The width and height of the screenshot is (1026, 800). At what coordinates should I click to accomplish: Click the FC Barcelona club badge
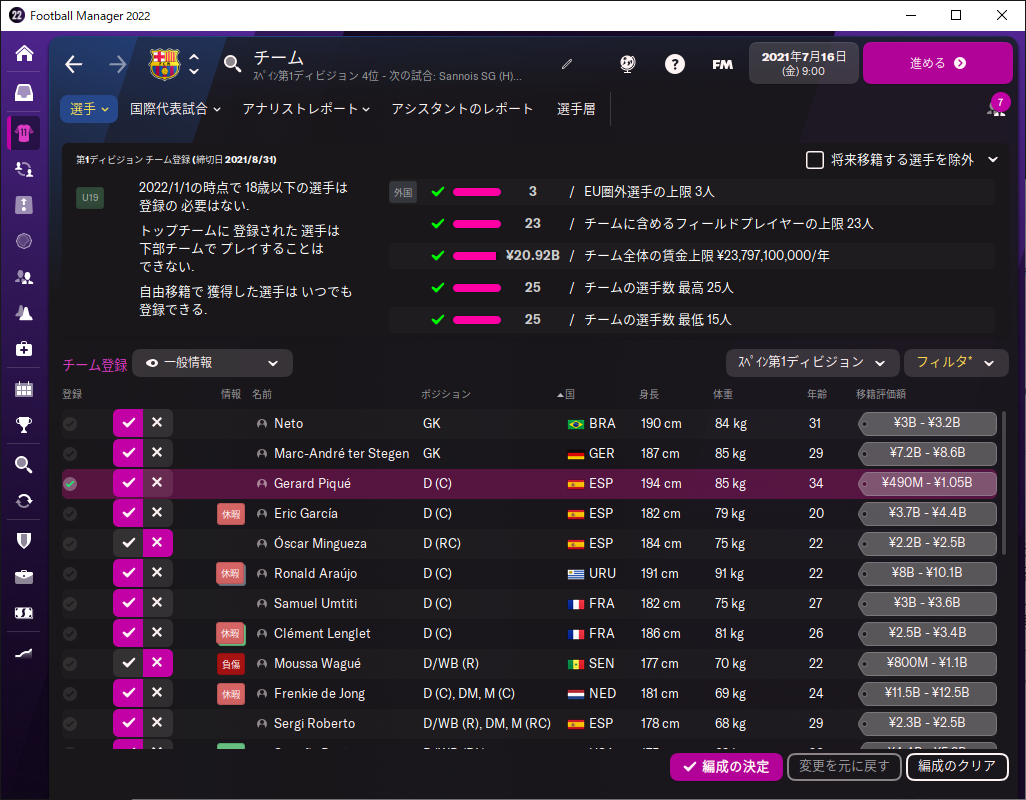(164, 64)
